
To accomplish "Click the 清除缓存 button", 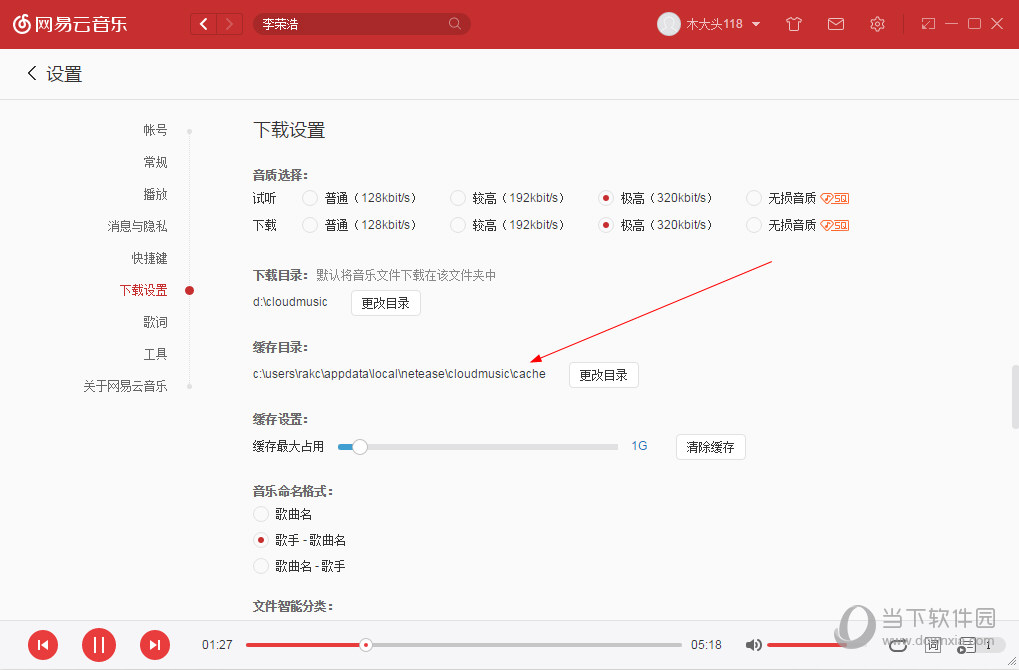I will pos(710,447).
